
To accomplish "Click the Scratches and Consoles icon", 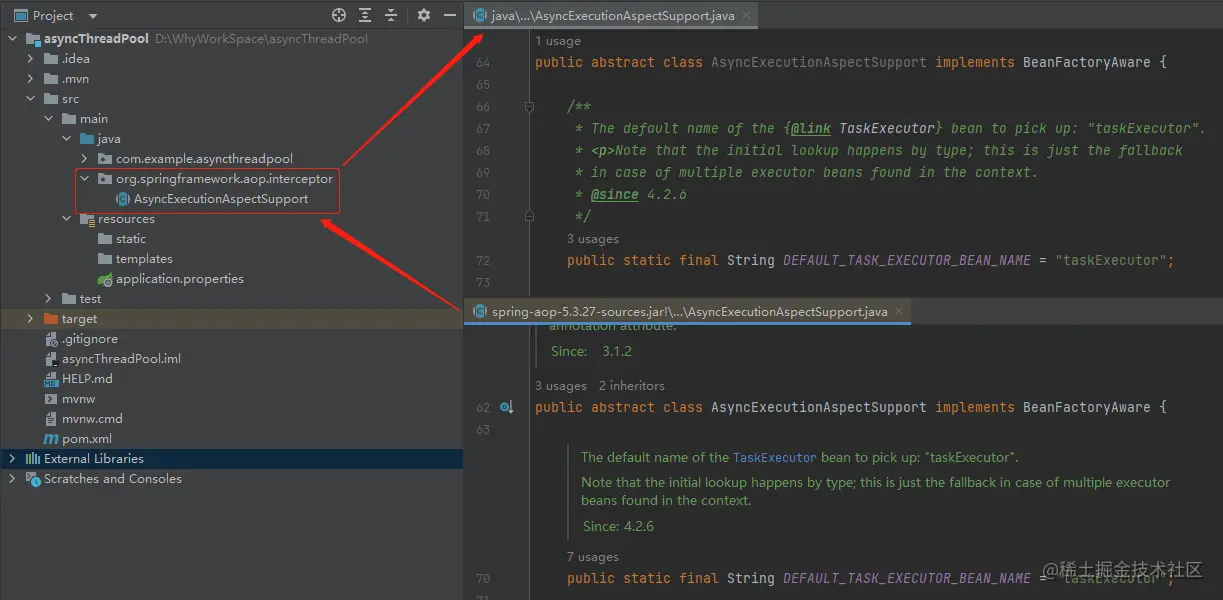I will point(33,479).
